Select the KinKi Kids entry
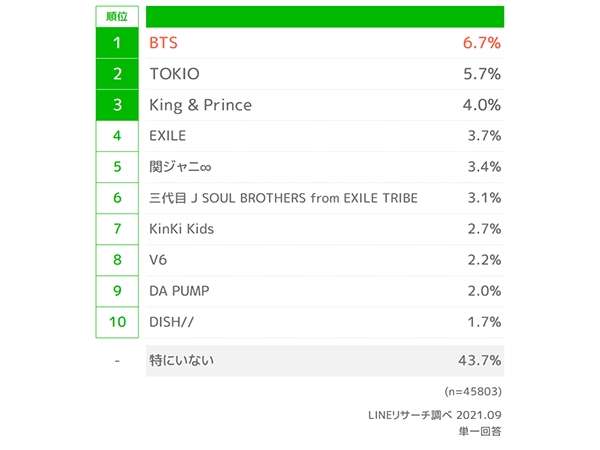600x450 pixels. coord(181,229)
